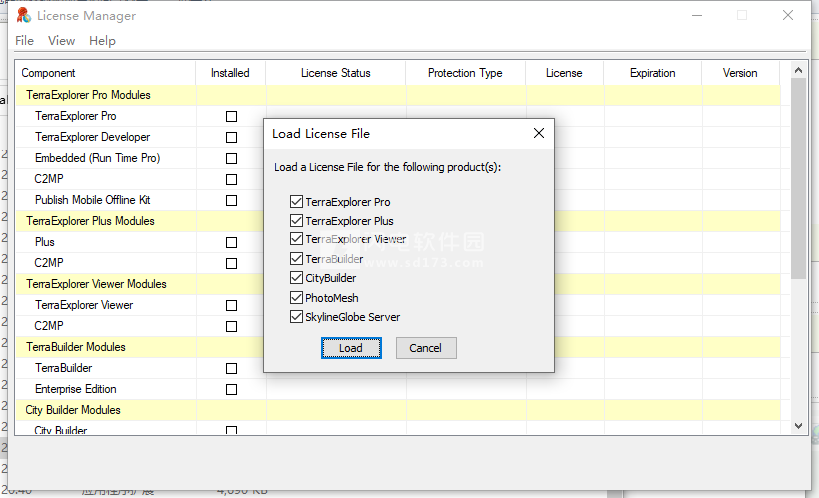Viewport: 819px width, 498px height.
Task: Uncheck CityBuilder in the dialog
Action: tap(296, 277)
